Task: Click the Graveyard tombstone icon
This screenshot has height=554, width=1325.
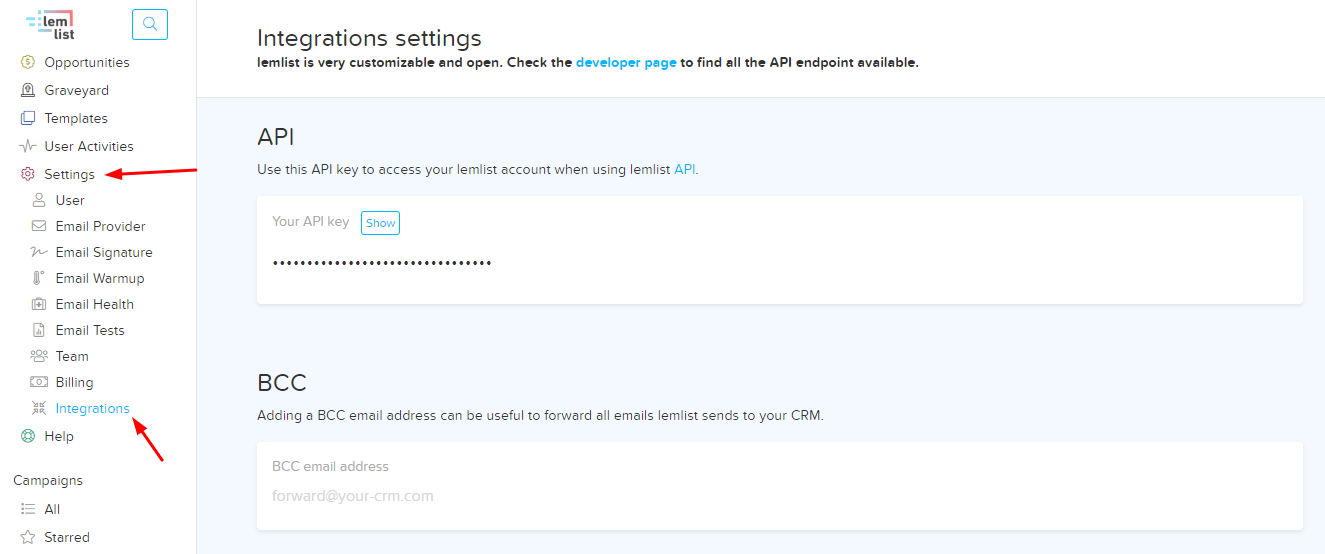Action: pyautogui.click(x=28, y=90)
